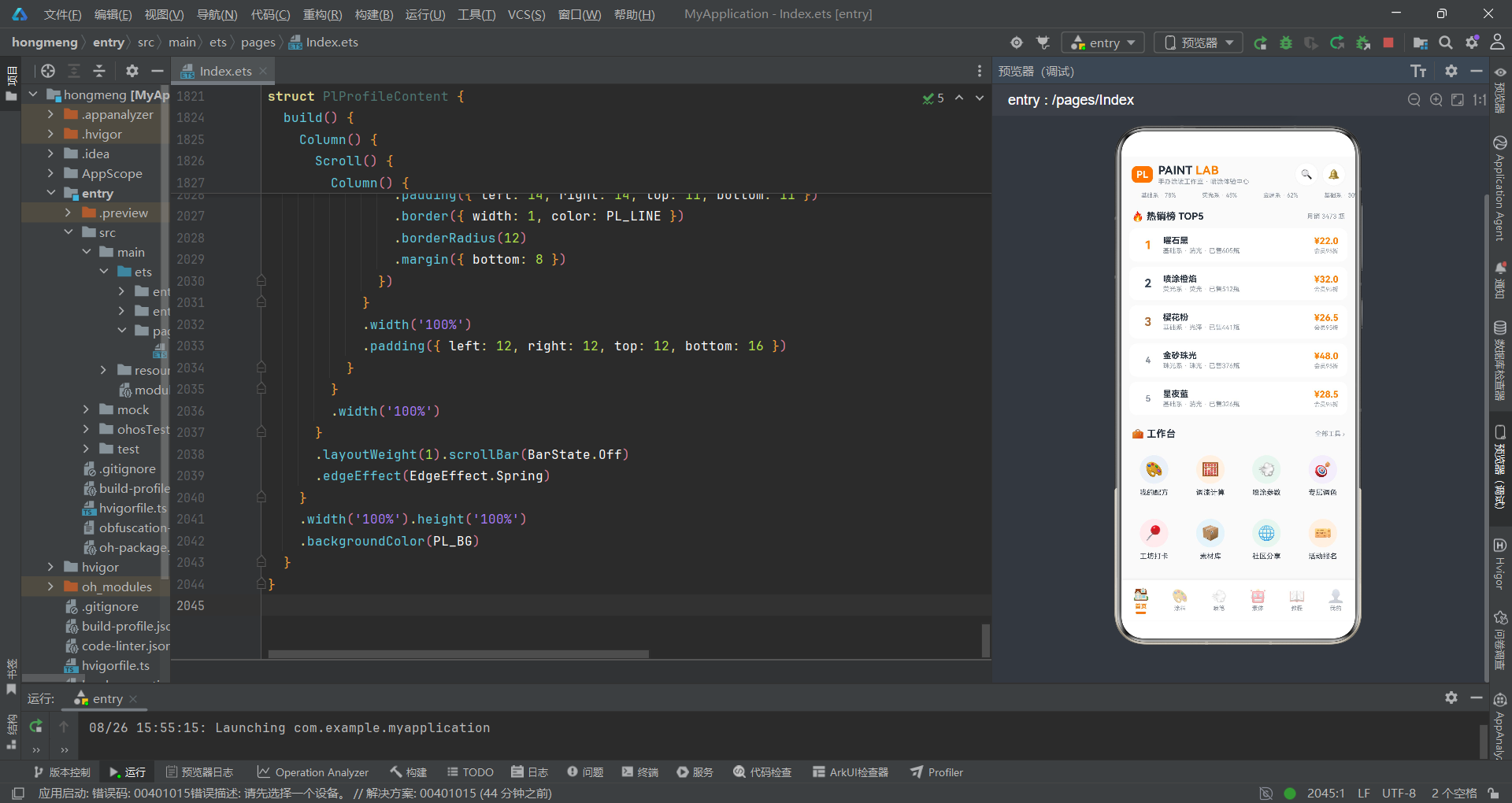This screenshot has height=803, width=1512.
Task: Attach debugger to process icon
Action: pyautogui.click(x=1363, y=43)
